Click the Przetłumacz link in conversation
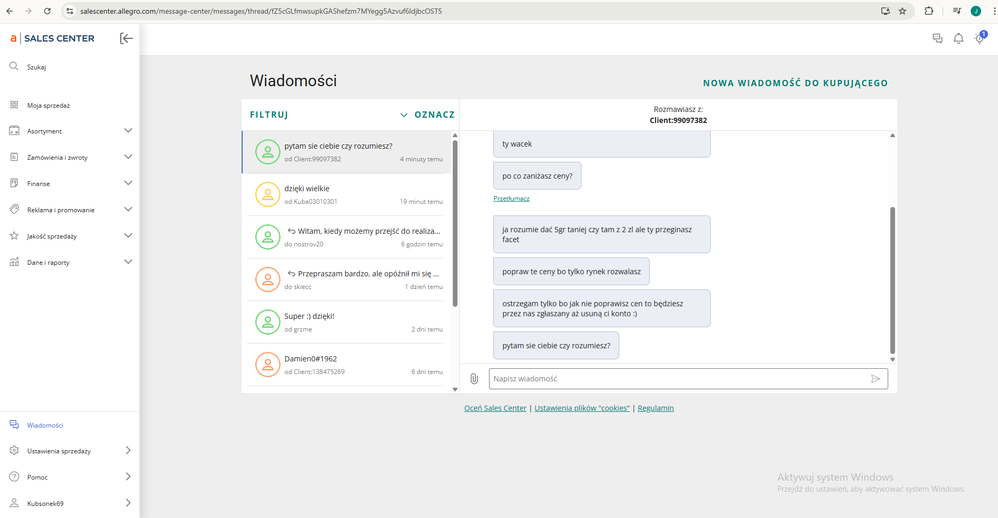This screenshot has height=518, width=998. 511,198
